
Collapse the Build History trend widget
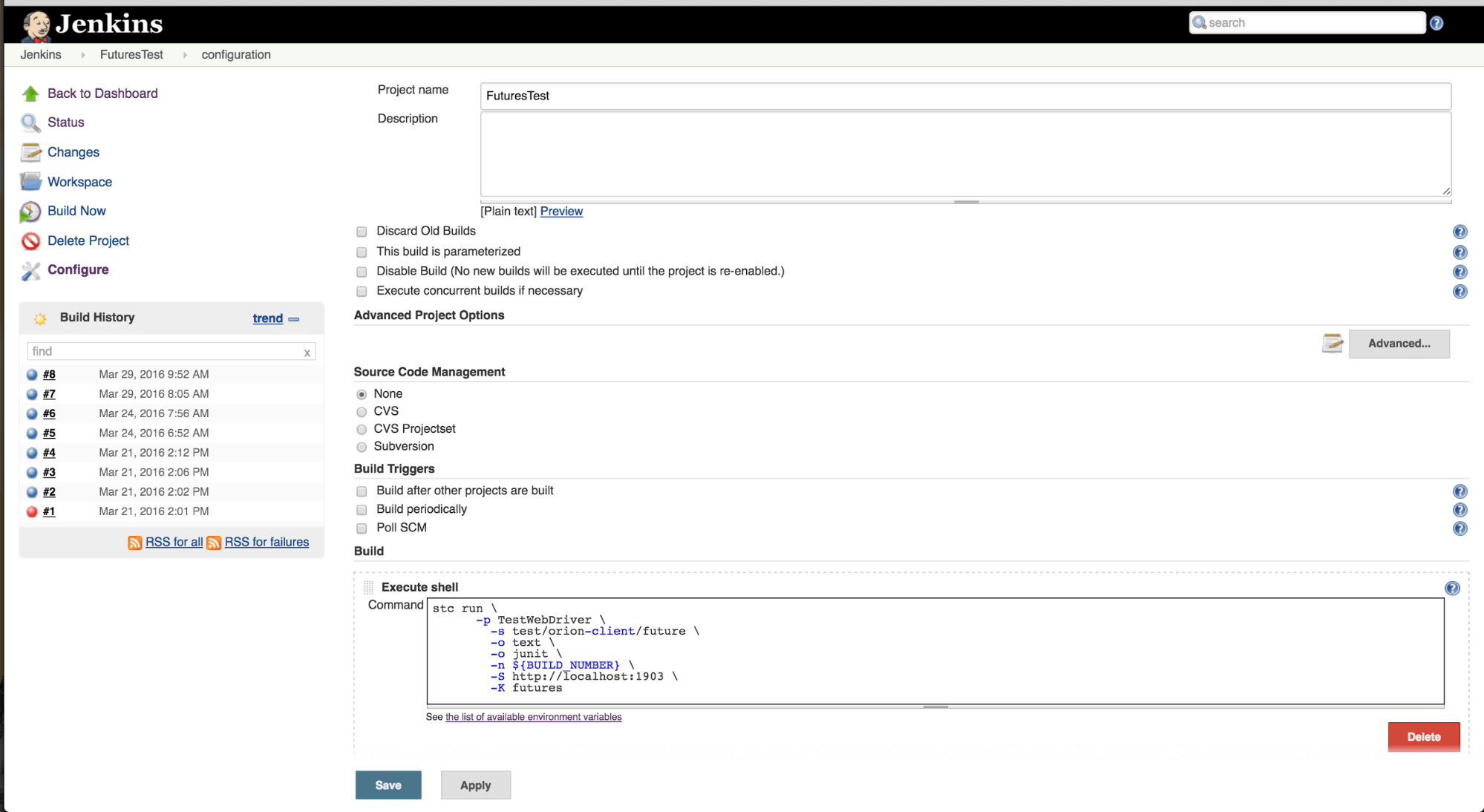click(x=294, y=319)
